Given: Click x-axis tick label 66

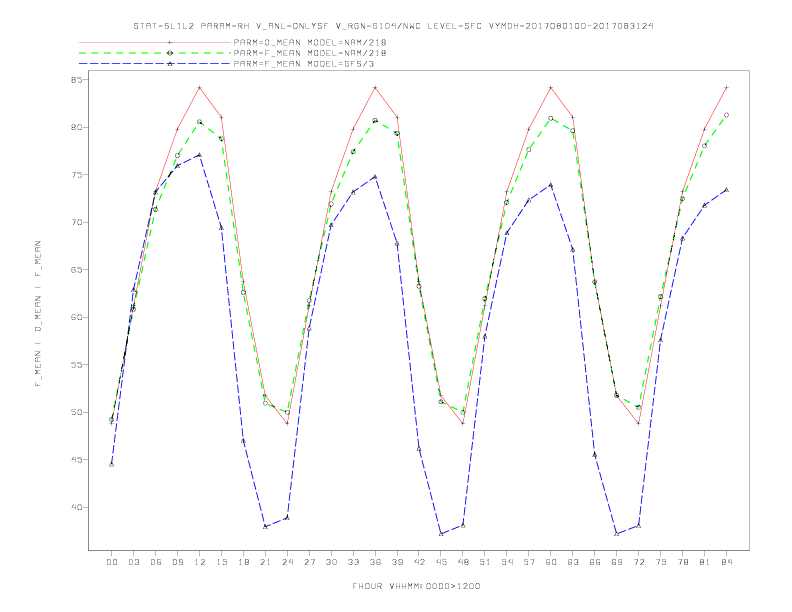Looking at the screenshot, I should tap(595, 562).
